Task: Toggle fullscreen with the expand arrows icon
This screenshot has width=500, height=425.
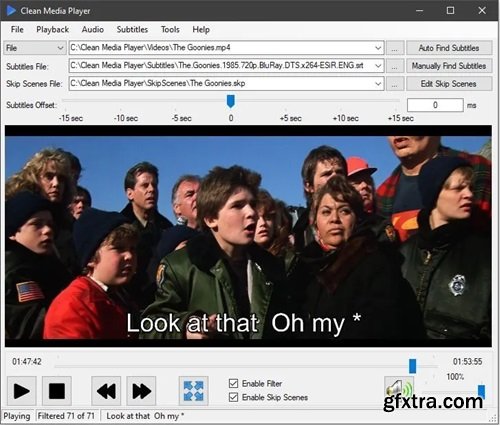Action: click(194, 391)
